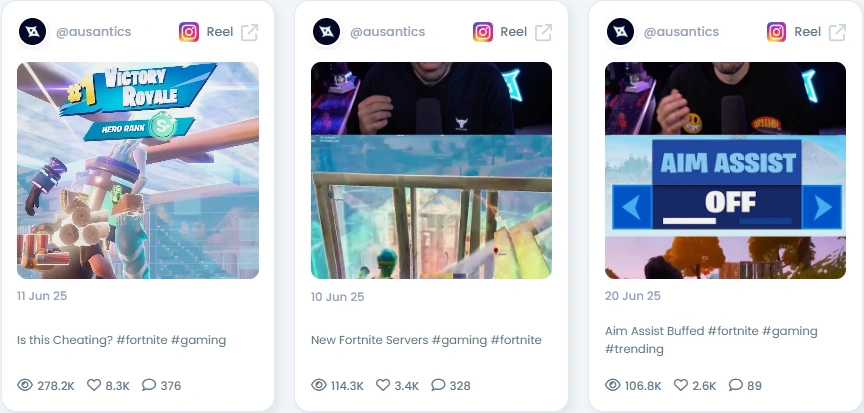Open the Aim Assist OFF reel thumbnail
The width and height of the screenshot is (864, 413).
click(x=725, y=170)
